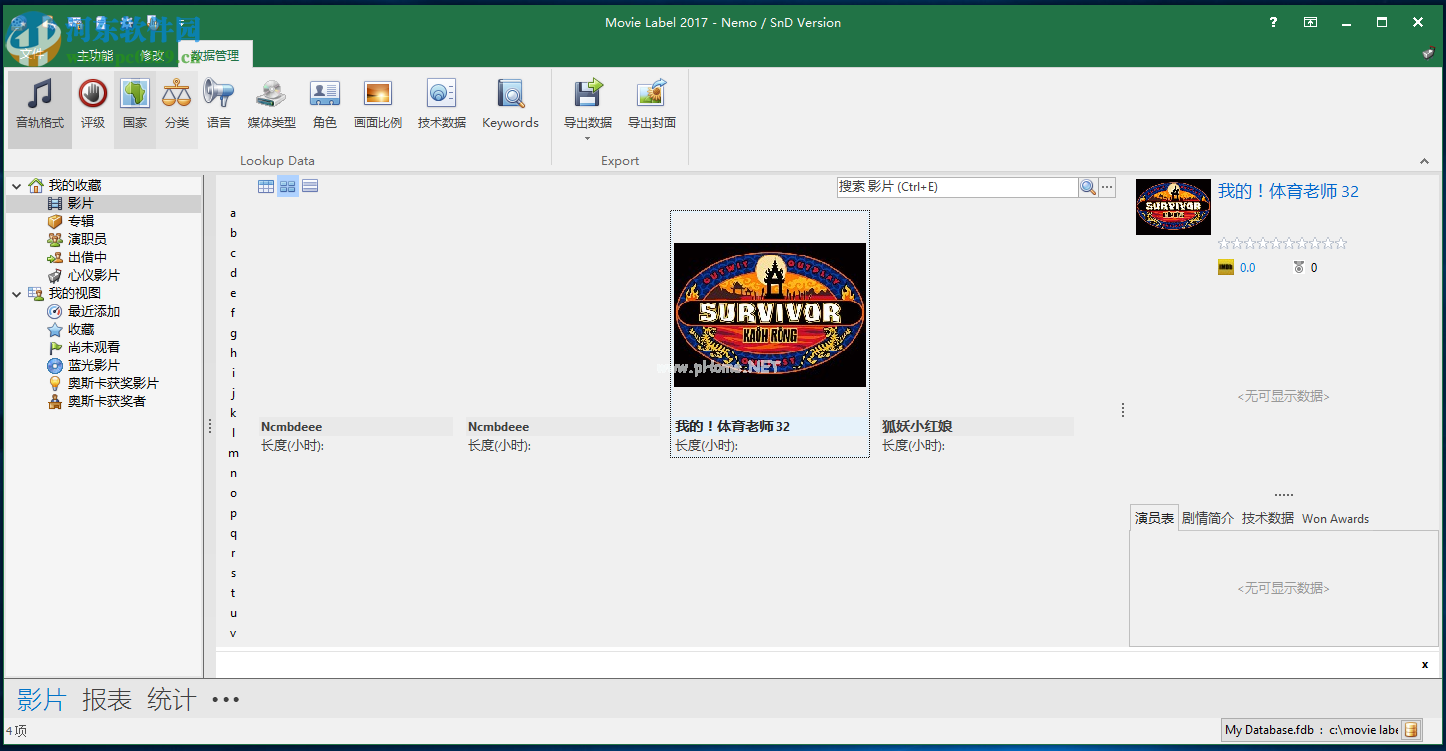Click the 导出数据 export data icon
Image resolution: width=1446 pixels, height=751 pixels.
[588, 93]
